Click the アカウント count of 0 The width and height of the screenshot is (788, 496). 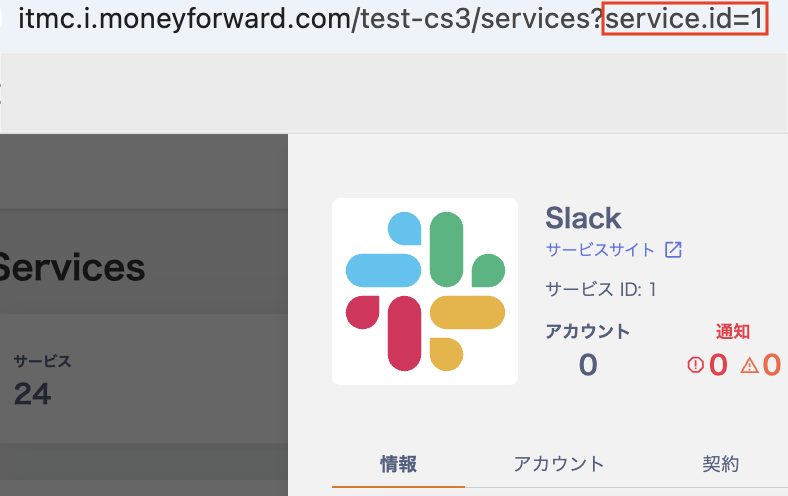point(588,365)
